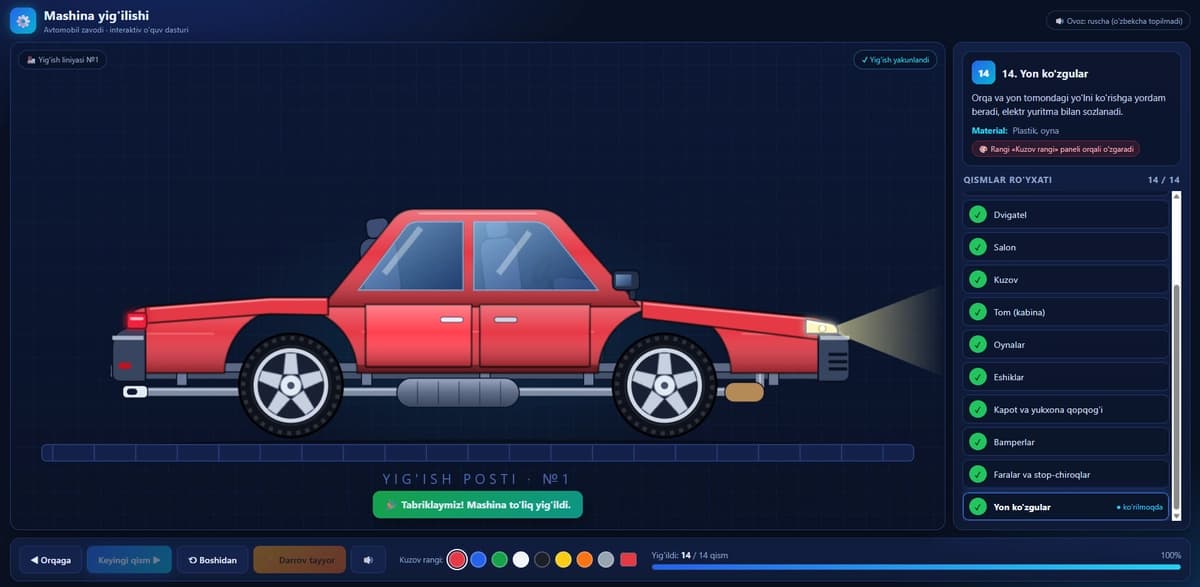
Task: Click the check icon next to Bamperlar
Action: coord(977,441)
